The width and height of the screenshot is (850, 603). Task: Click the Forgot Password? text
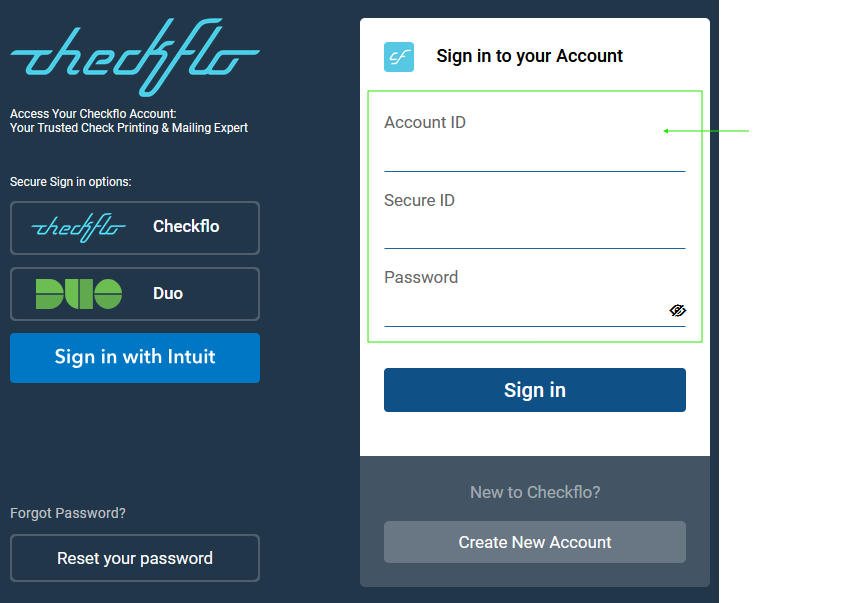pos(68,513)
